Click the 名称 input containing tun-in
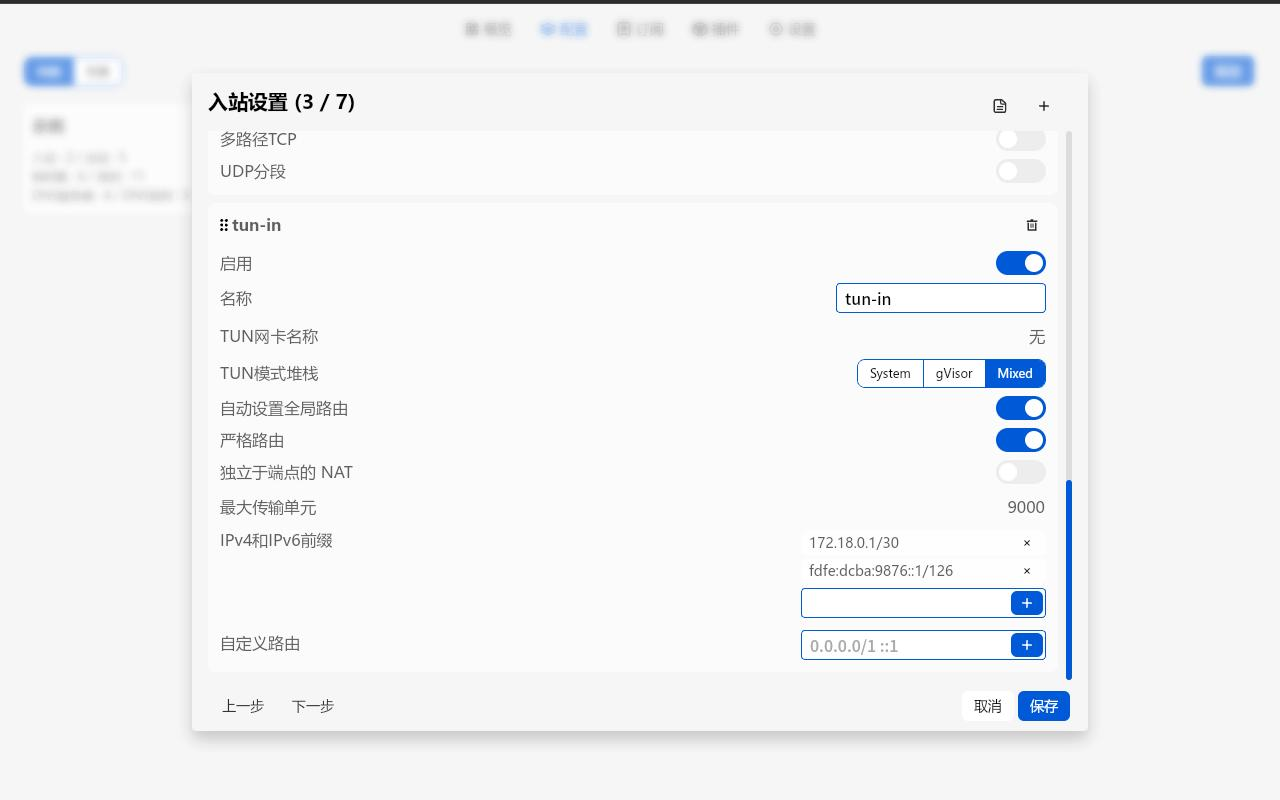This screenshot has width=1280, height=800. (941, 298)
